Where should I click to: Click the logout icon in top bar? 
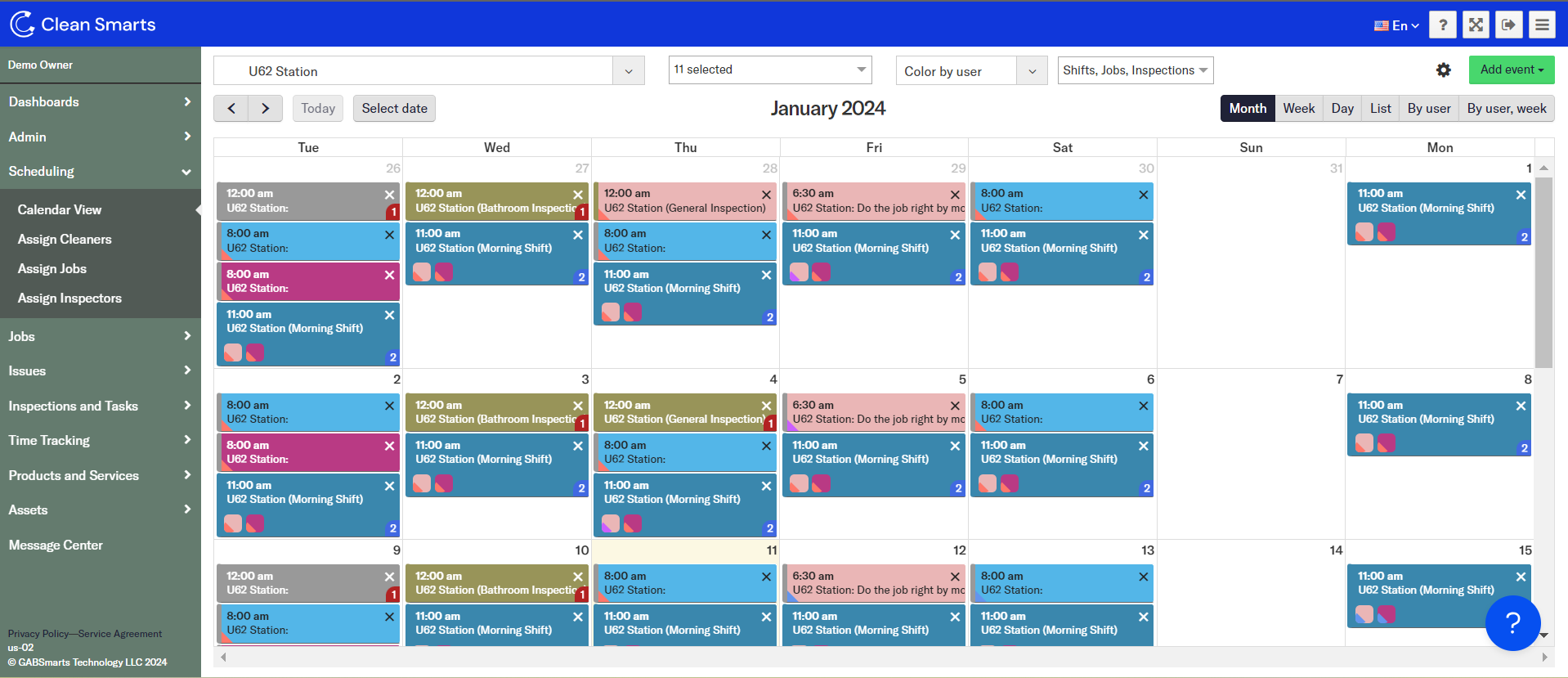pos(1508,25)
